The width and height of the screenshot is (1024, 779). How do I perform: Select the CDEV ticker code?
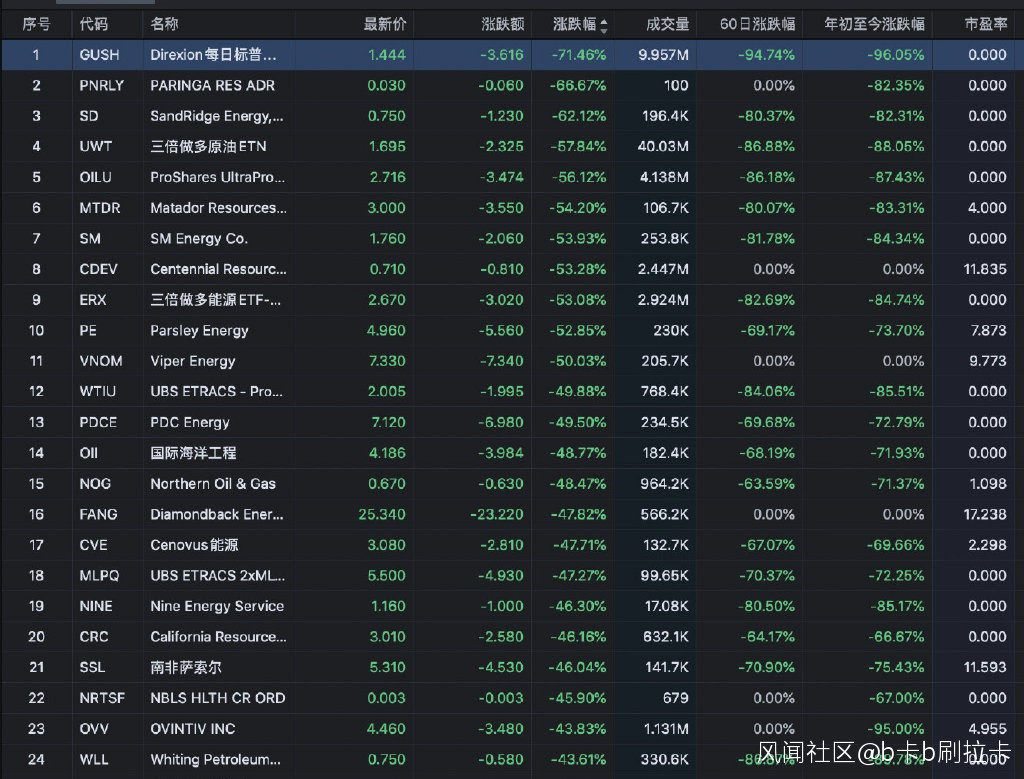coord(99,269)
